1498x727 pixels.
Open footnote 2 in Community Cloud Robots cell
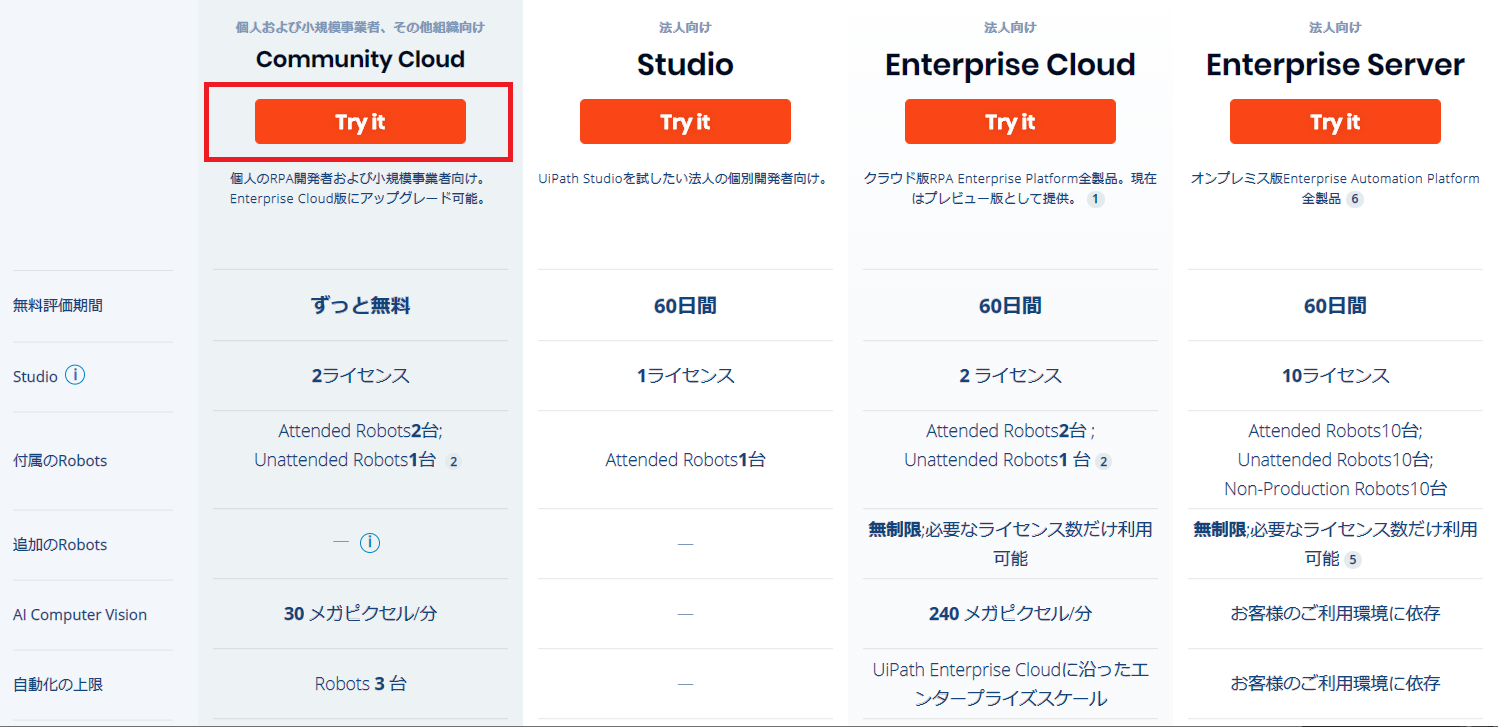click(x=453, y=462)
